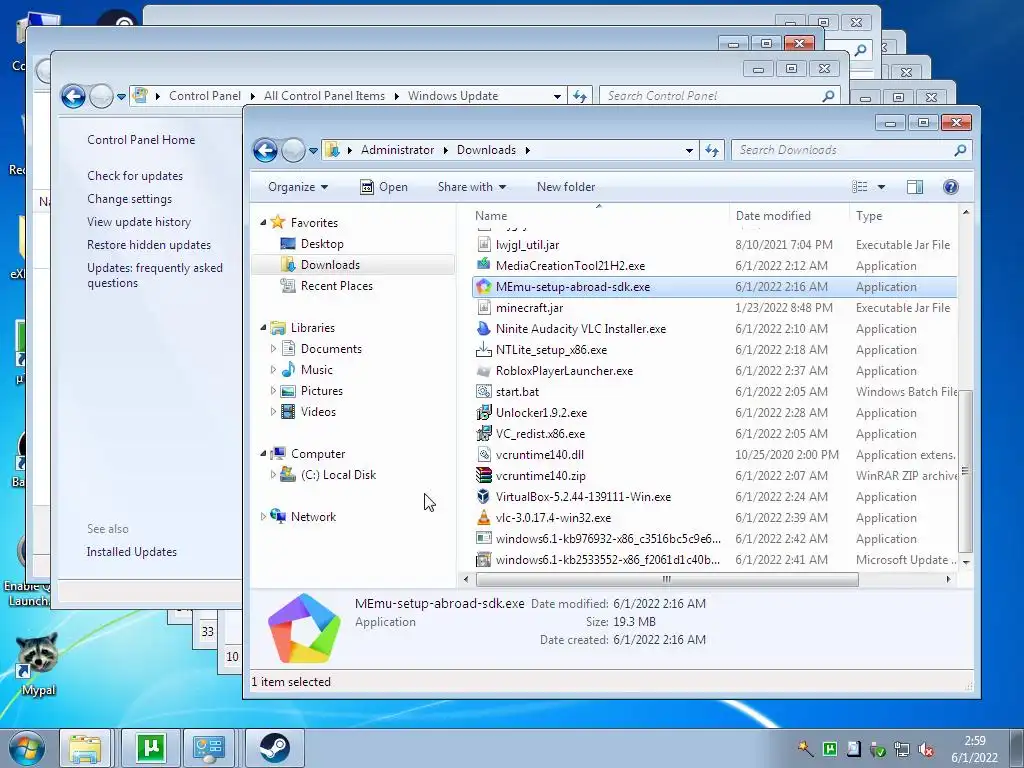The width and height of the screenshot is (1024, 768).
Task: Open the Explorer help question mark icon
Action: tap(950, 187)
